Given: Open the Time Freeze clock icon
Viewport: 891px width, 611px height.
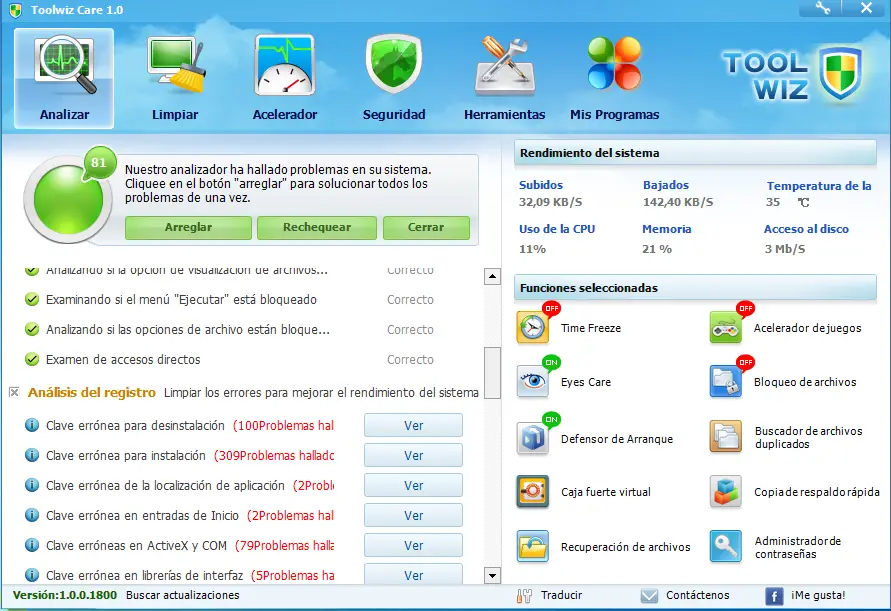Looking at the screenshot, I should click(532, 327).
